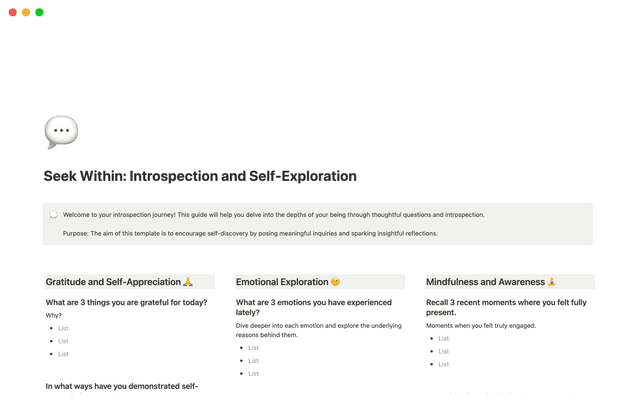Click the thinking face emoji beside Emotional Exploration
This screenshot has width=640, height=400.
point(335,282)
